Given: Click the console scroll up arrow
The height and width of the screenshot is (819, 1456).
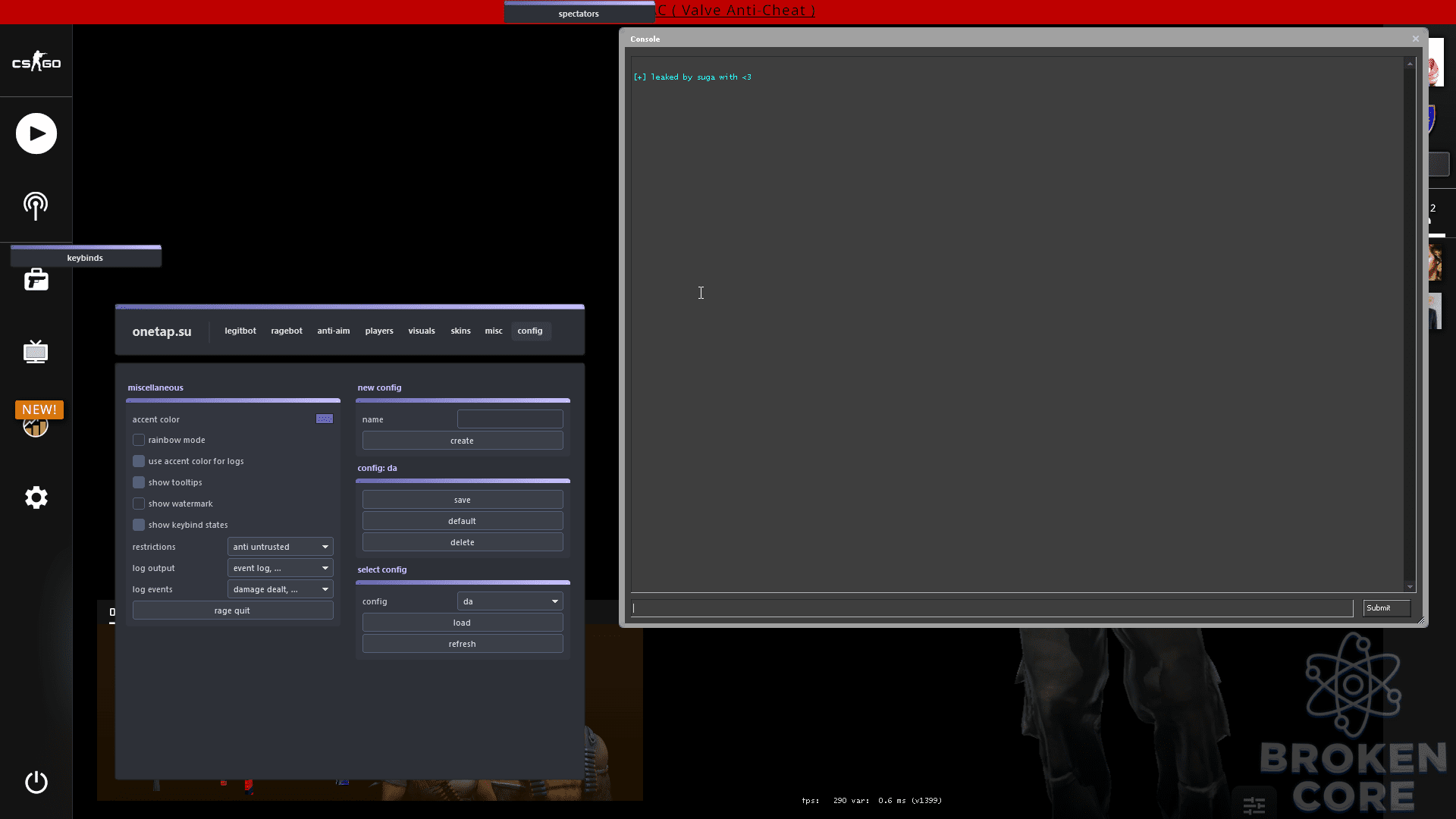Looking at the screenshot, I should tap(1410, 64).
